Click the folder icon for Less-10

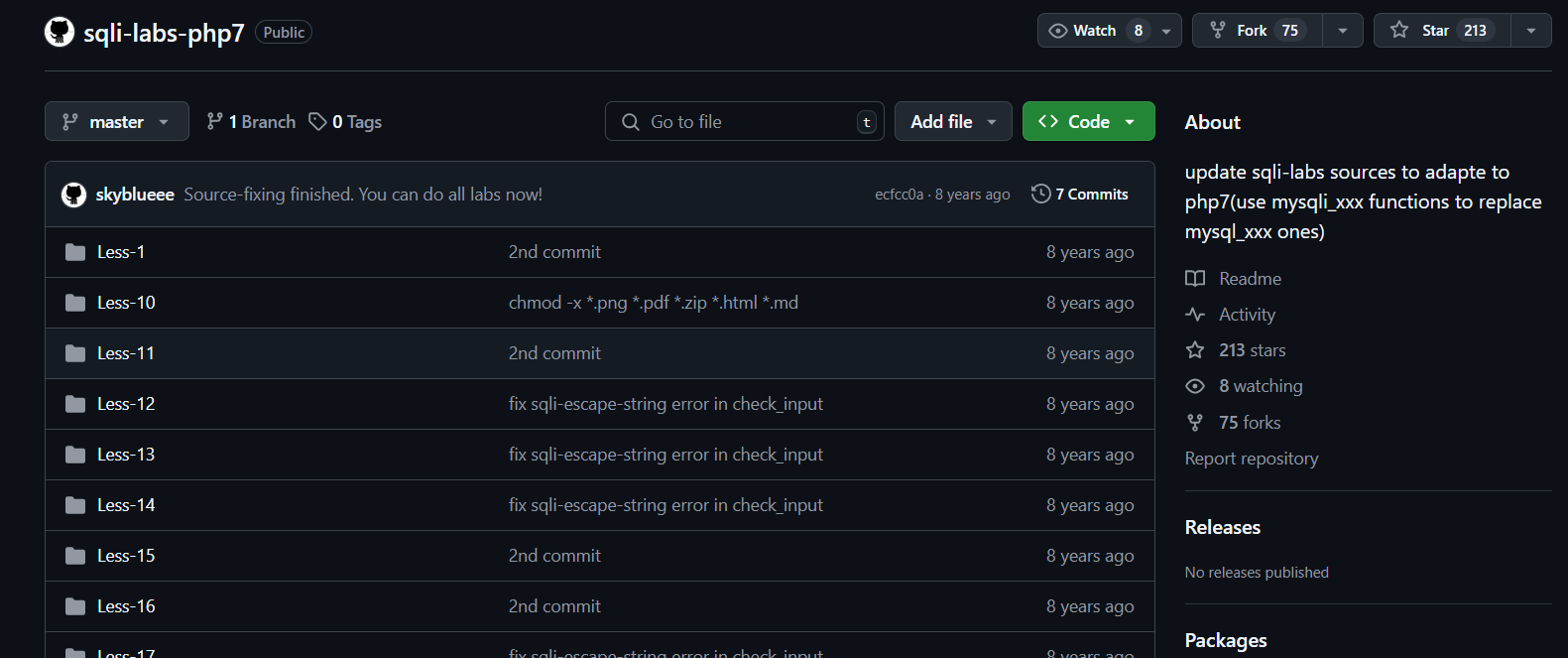click(75, 303)
